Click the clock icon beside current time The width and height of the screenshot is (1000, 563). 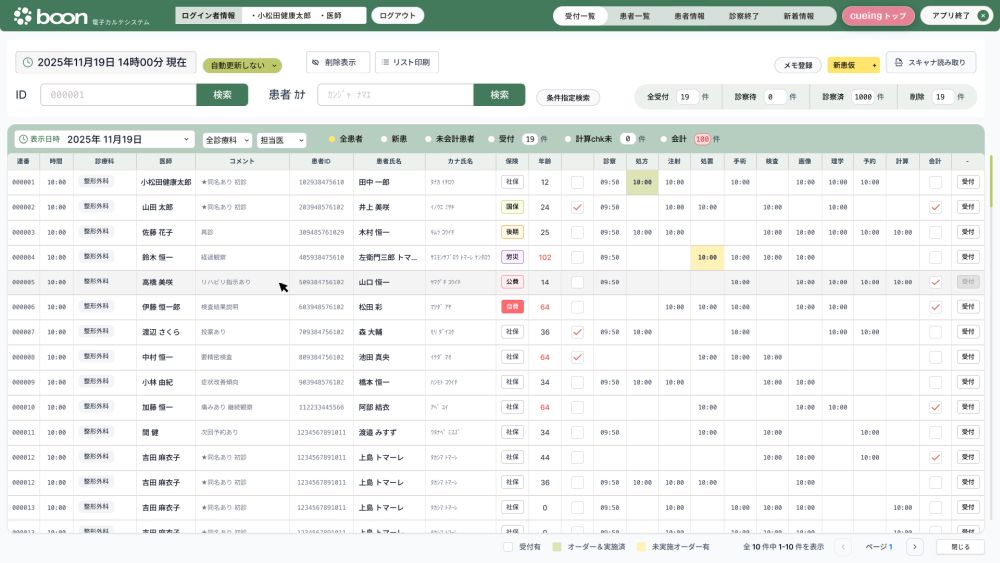click(x=27, y=62)
